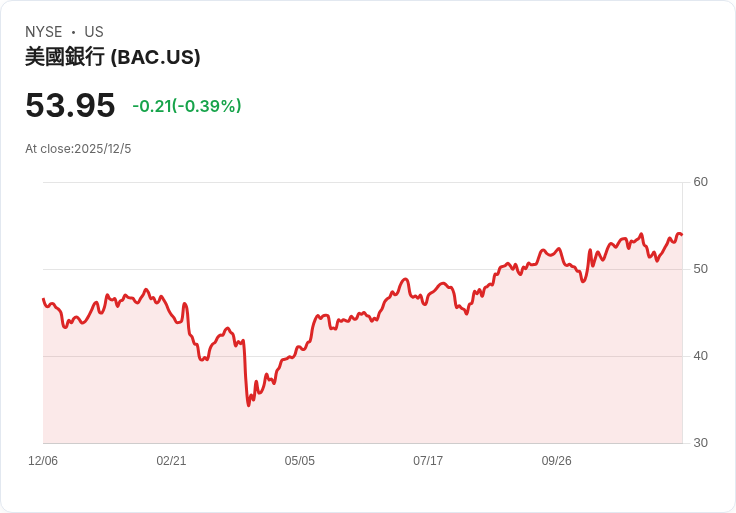Click the (-0.39%) percentage change
Image resolution: width=736 pixels, height=513 pixels.
pos(207,106)
